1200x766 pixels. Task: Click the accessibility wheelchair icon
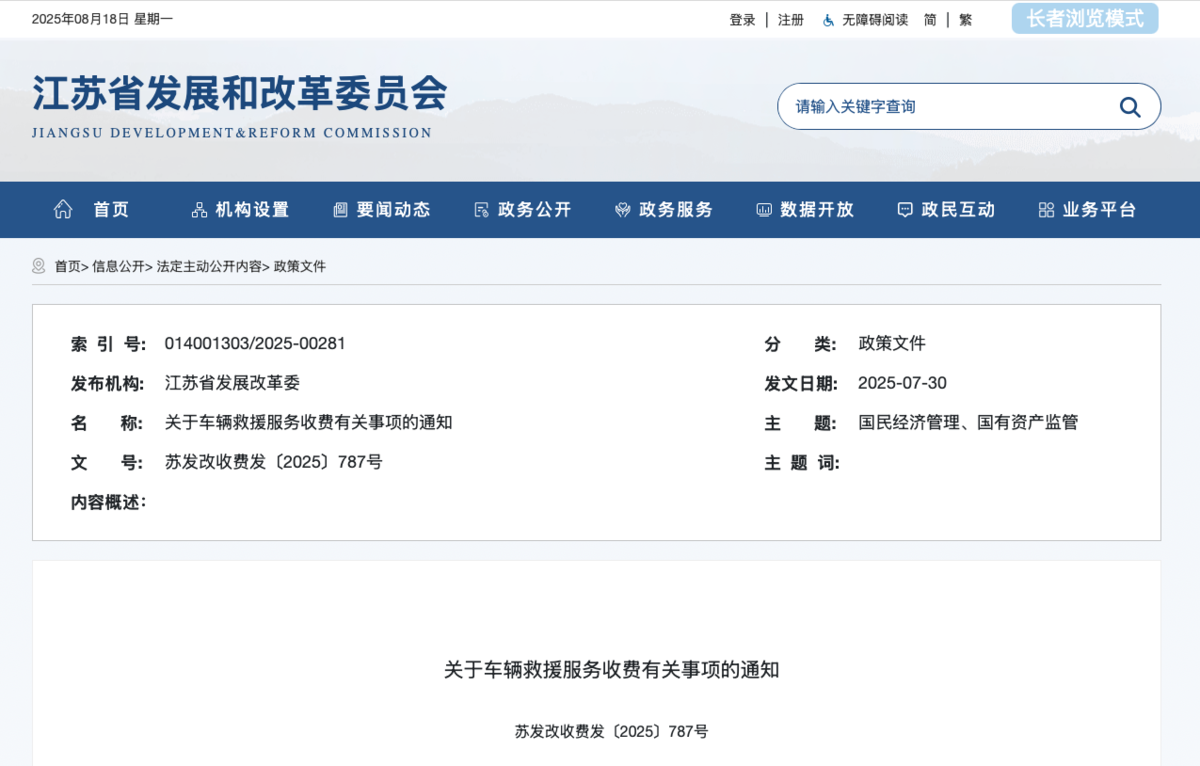click(828, 20)
